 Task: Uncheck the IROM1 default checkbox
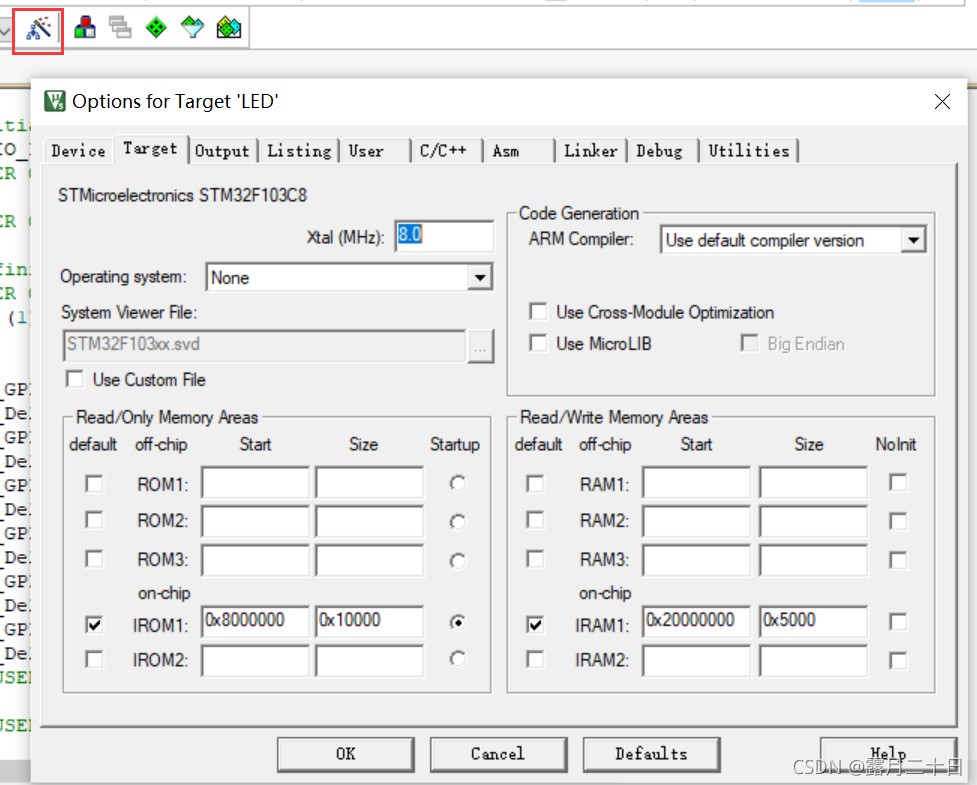pos(94,624)
